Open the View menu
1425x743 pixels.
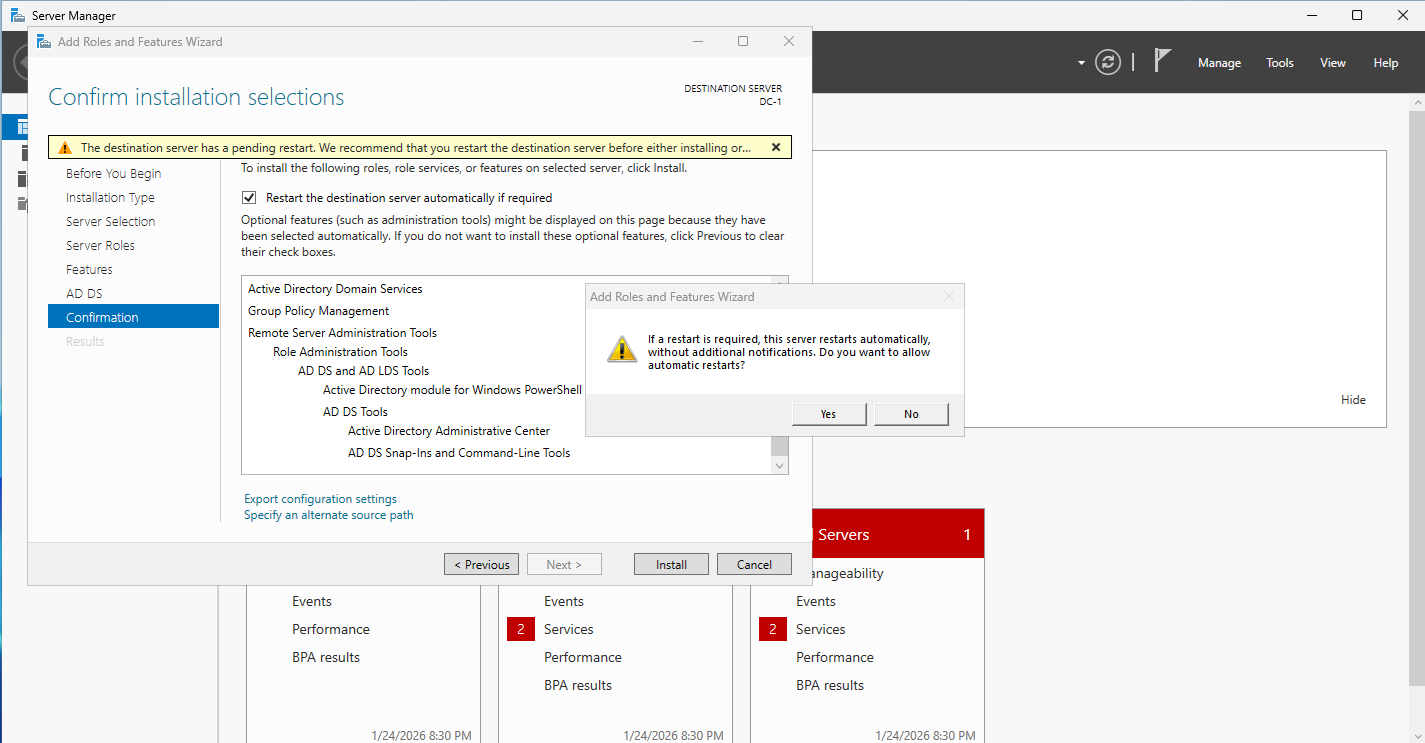click(1333, 63)
